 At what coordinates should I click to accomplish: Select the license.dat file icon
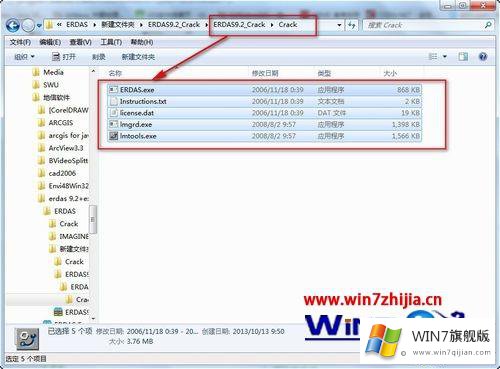(x=114, y=113)
